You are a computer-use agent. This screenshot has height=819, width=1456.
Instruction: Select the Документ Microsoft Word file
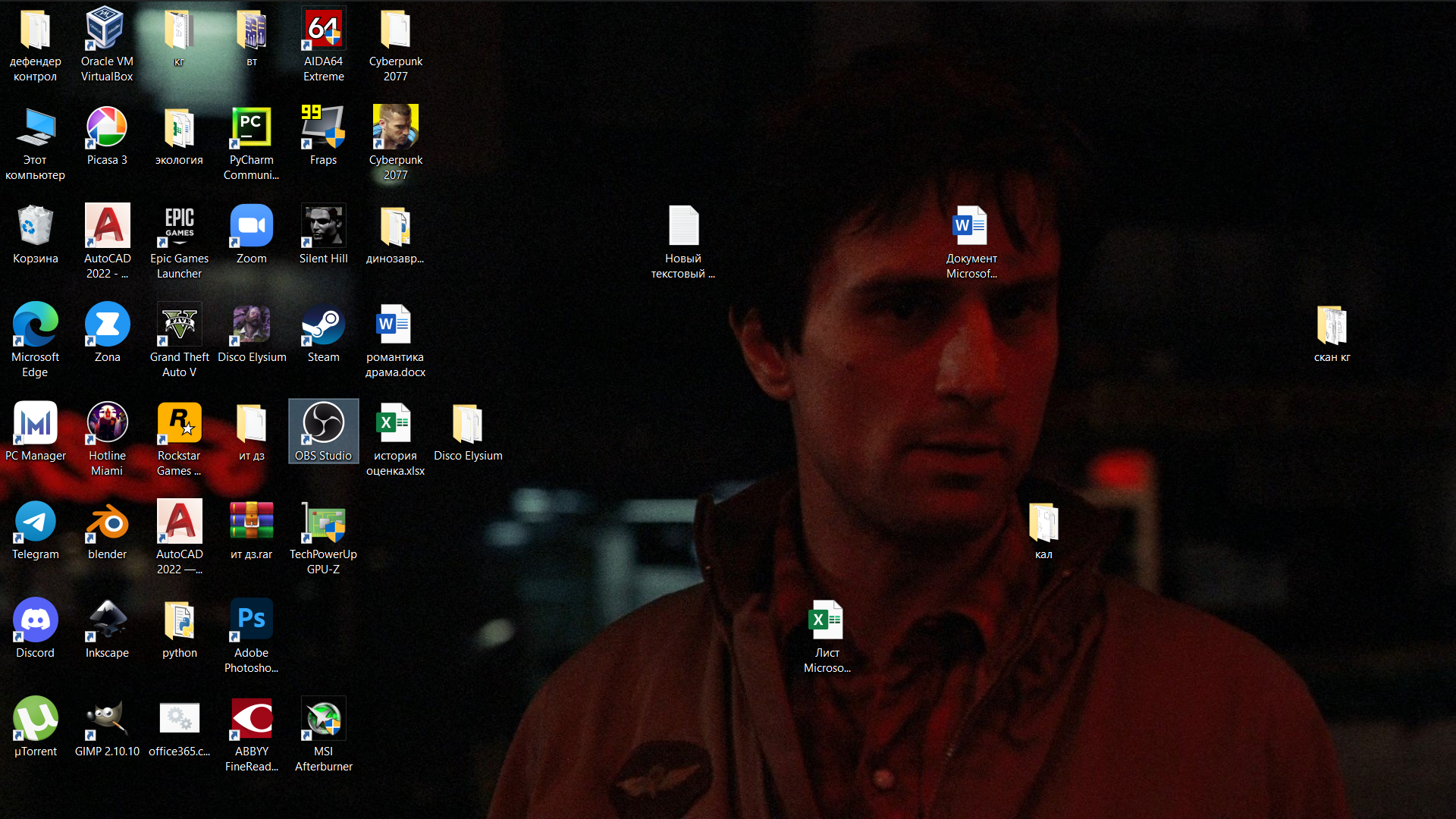[971, 241]
